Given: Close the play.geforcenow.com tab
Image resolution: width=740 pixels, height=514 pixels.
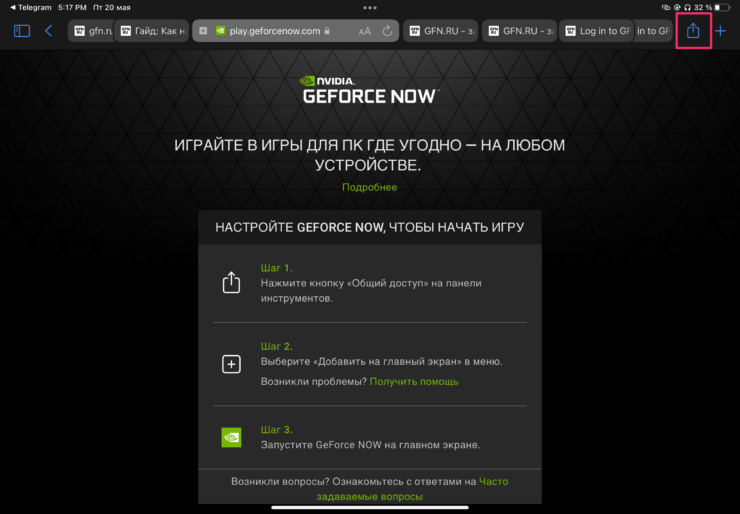Looking at the screenshot, I should tap(203, 31).
